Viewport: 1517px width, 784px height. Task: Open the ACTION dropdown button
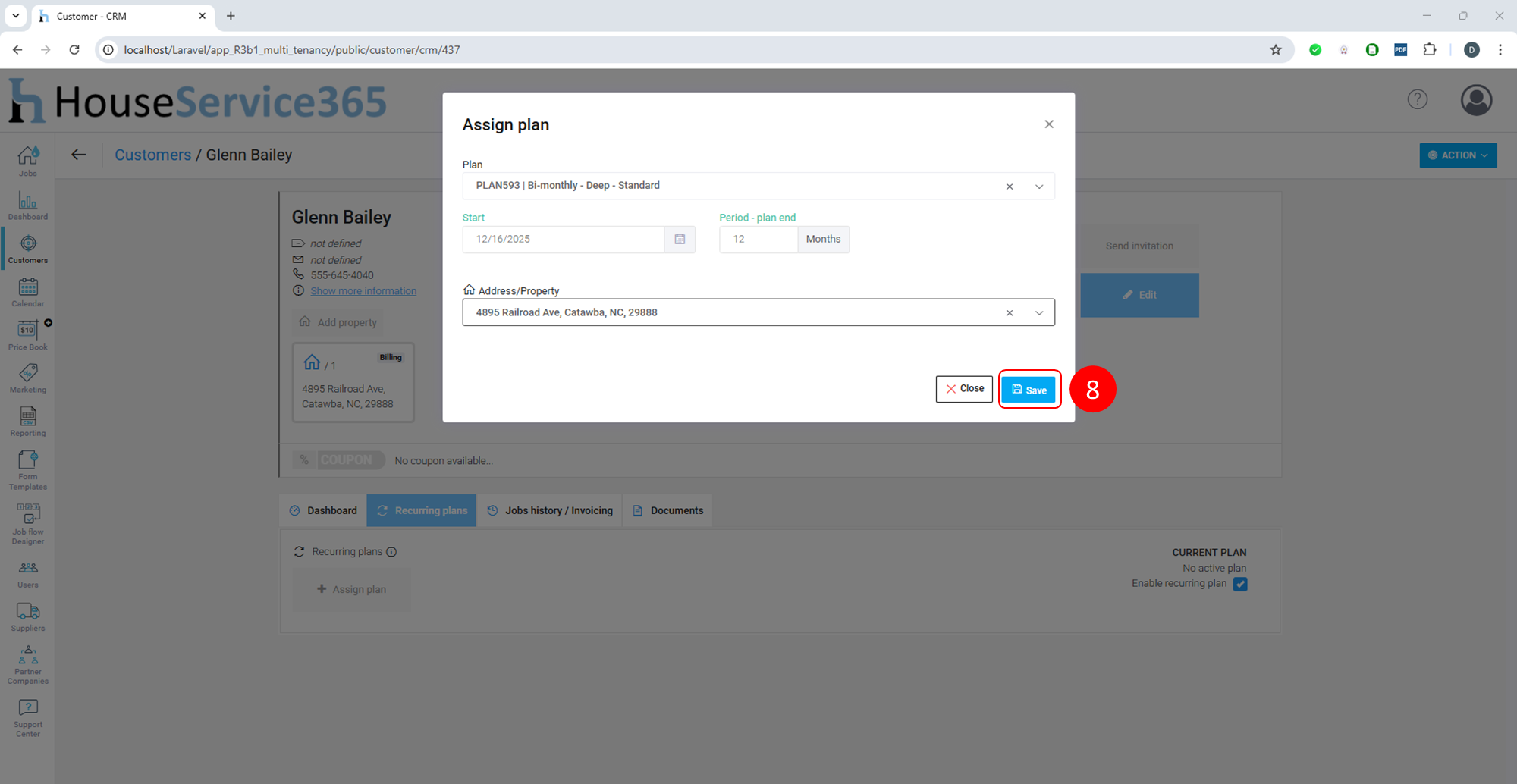click(x=1458, y=155)
